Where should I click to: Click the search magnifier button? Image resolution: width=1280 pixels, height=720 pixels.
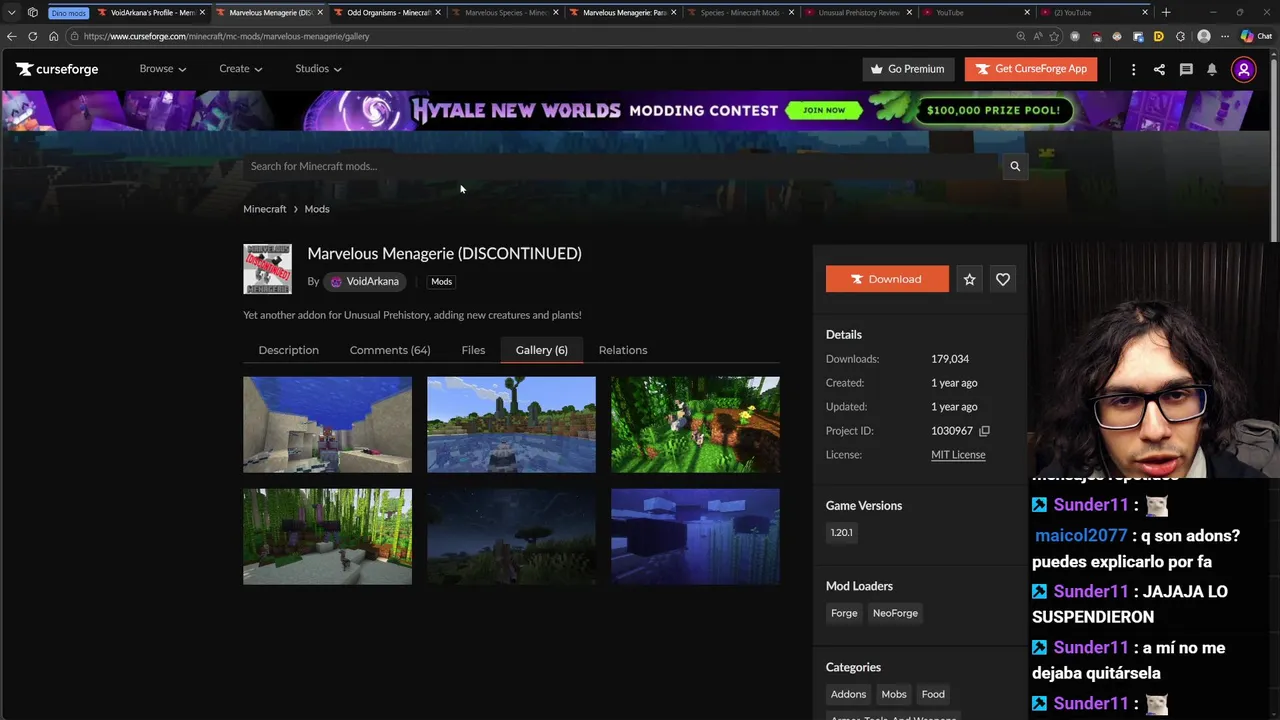1015,166
